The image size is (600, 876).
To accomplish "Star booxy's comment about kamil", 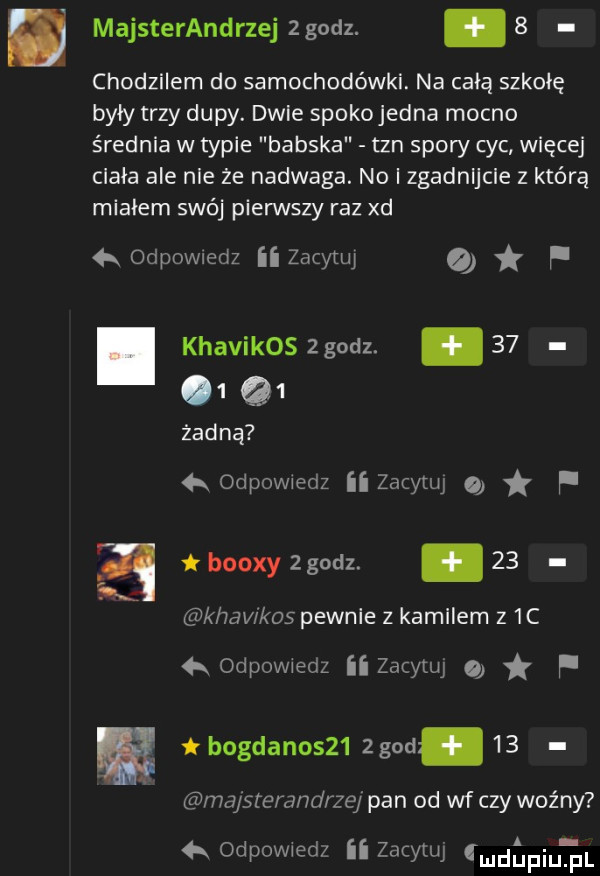I will coord(518,668).
